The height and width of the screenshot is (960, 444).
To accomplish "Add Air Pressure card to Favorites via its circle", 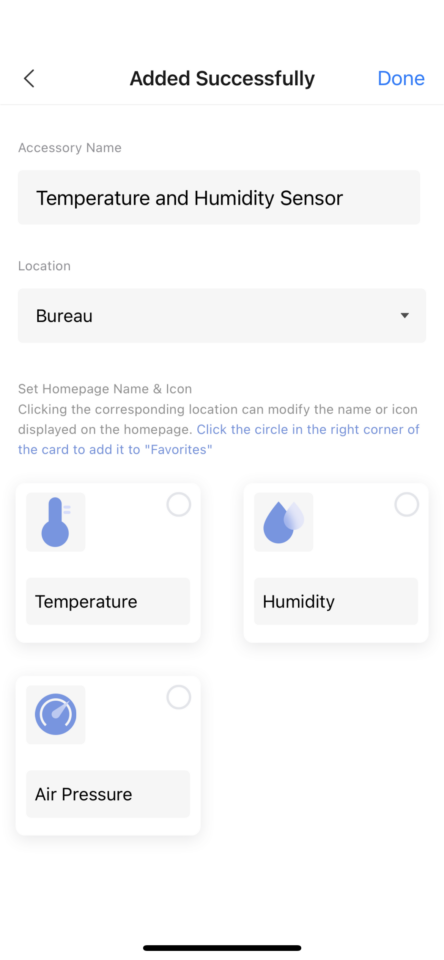I will point(179,697).
